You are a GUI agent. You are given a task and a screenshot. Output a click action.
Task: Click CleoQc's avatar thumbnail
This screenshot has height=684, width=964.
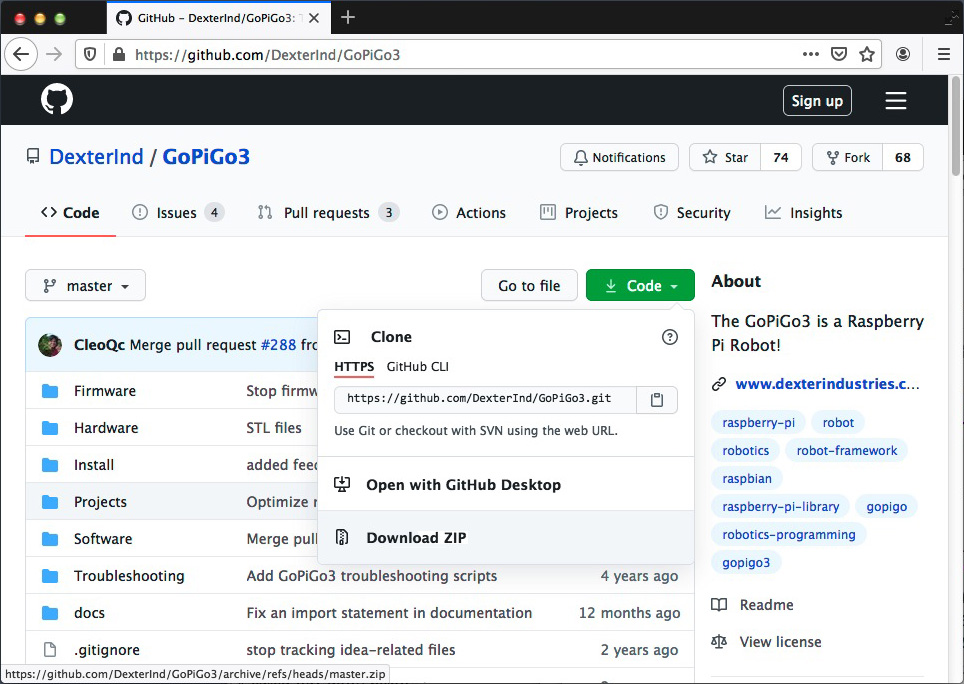point(50,345)
